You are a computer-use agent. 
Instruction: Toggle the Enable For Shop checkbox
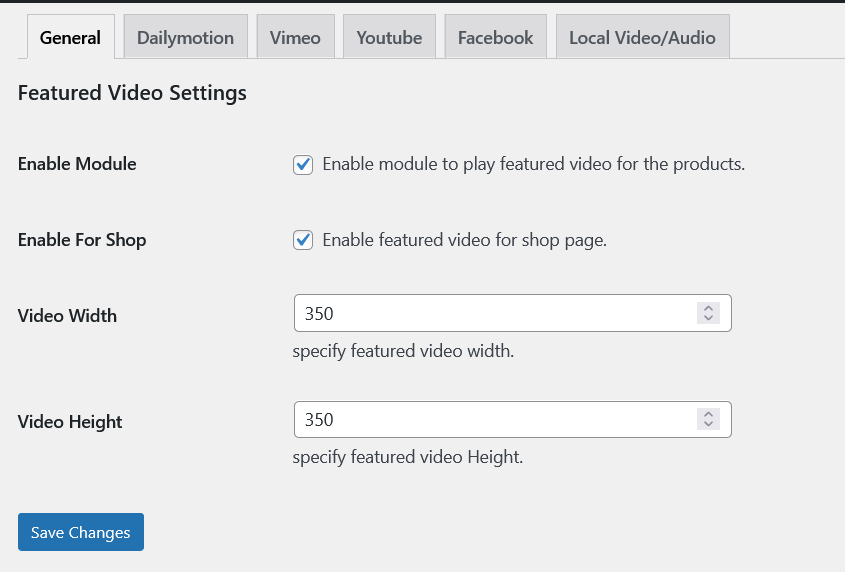click(303, 240)
